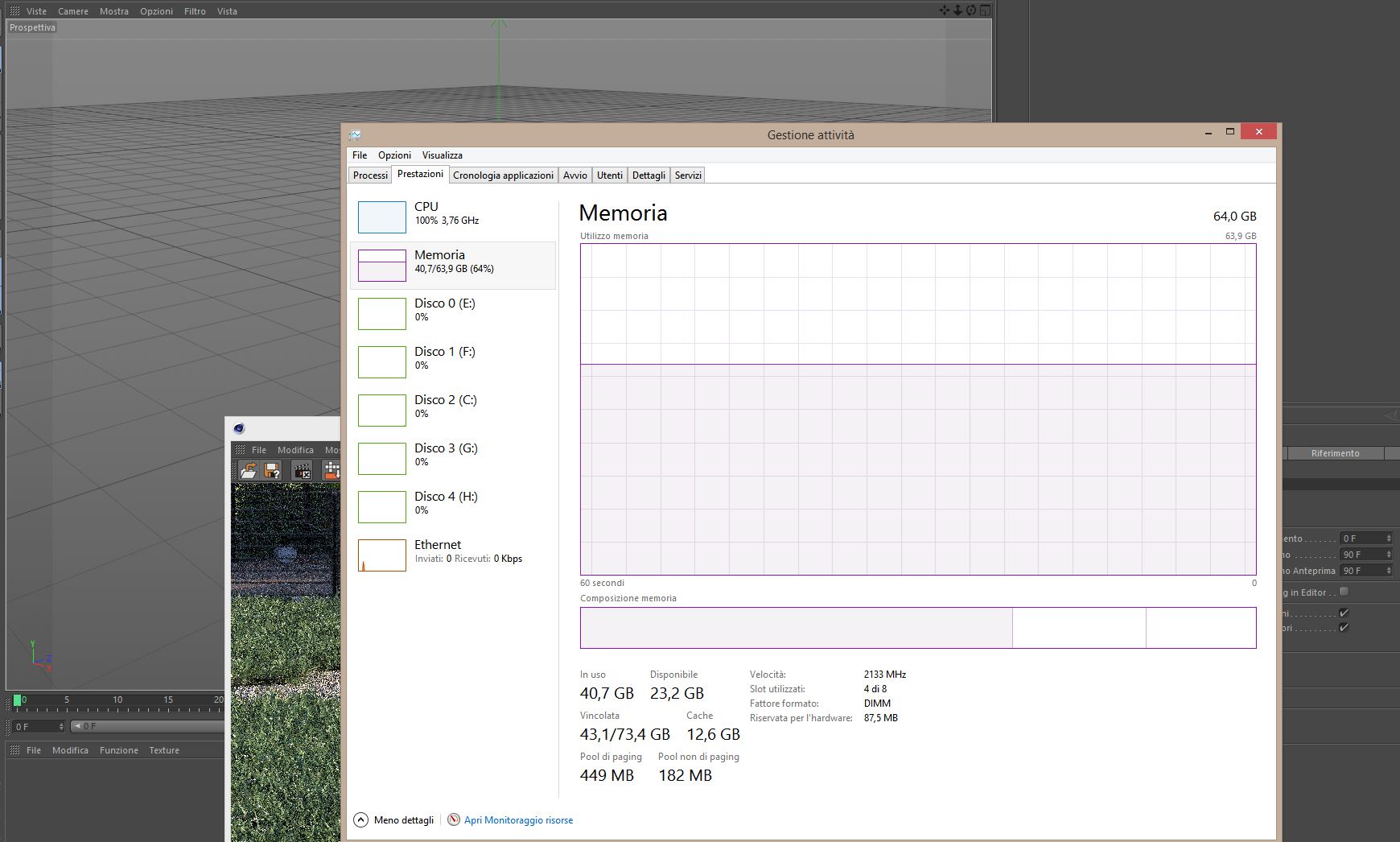Open the viewport Filtro menu
The image size is (1400, 842).
195,11
